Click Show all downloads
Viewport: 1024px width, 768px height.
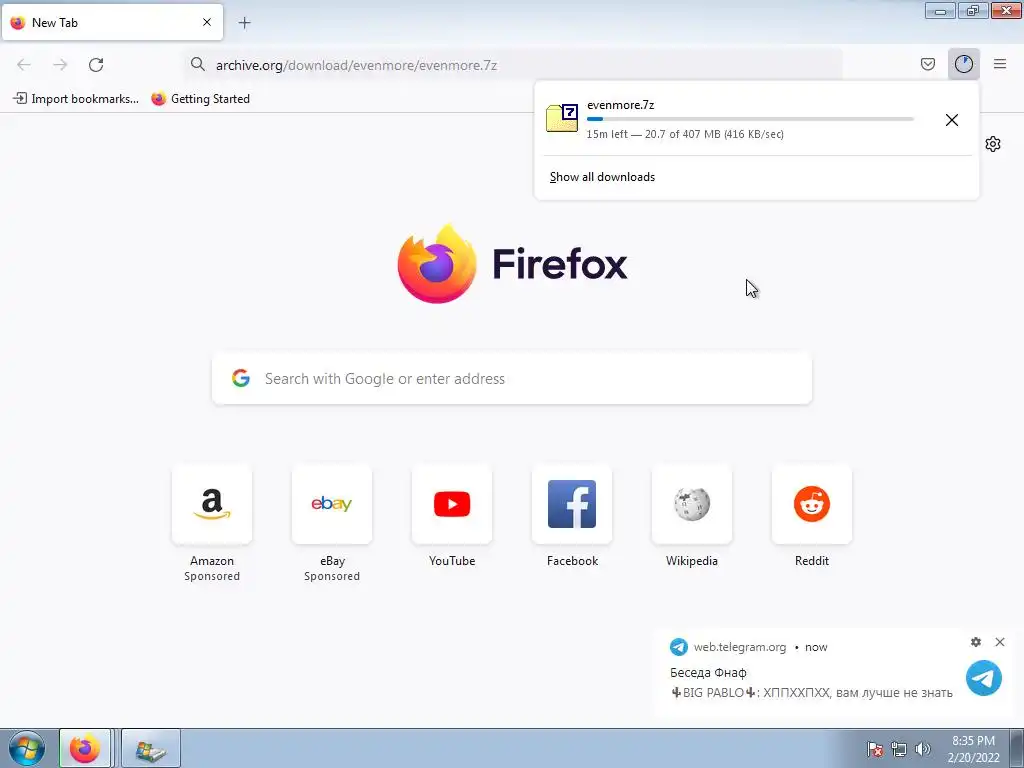pyautogui.click(x=602, y=177)
